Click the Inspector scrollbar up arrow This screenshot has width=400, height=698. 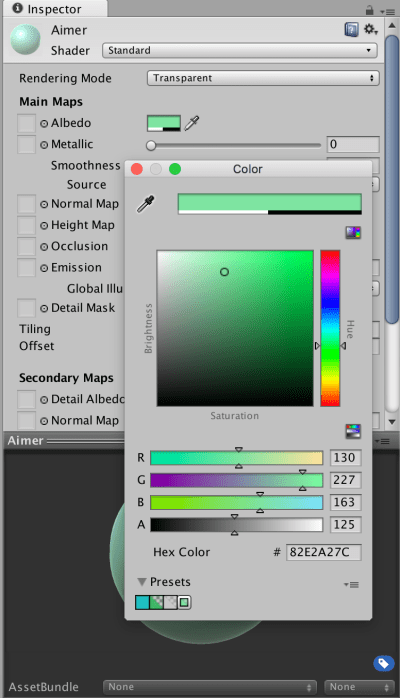click(392, 25)
